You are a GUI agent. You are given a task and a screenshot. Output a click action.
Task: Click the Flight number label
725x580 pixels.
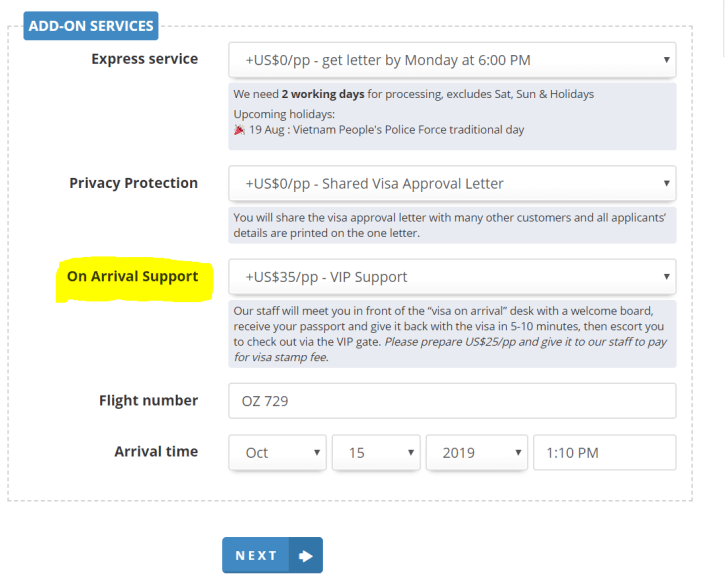pyautogui.click(x=148, y=400)
